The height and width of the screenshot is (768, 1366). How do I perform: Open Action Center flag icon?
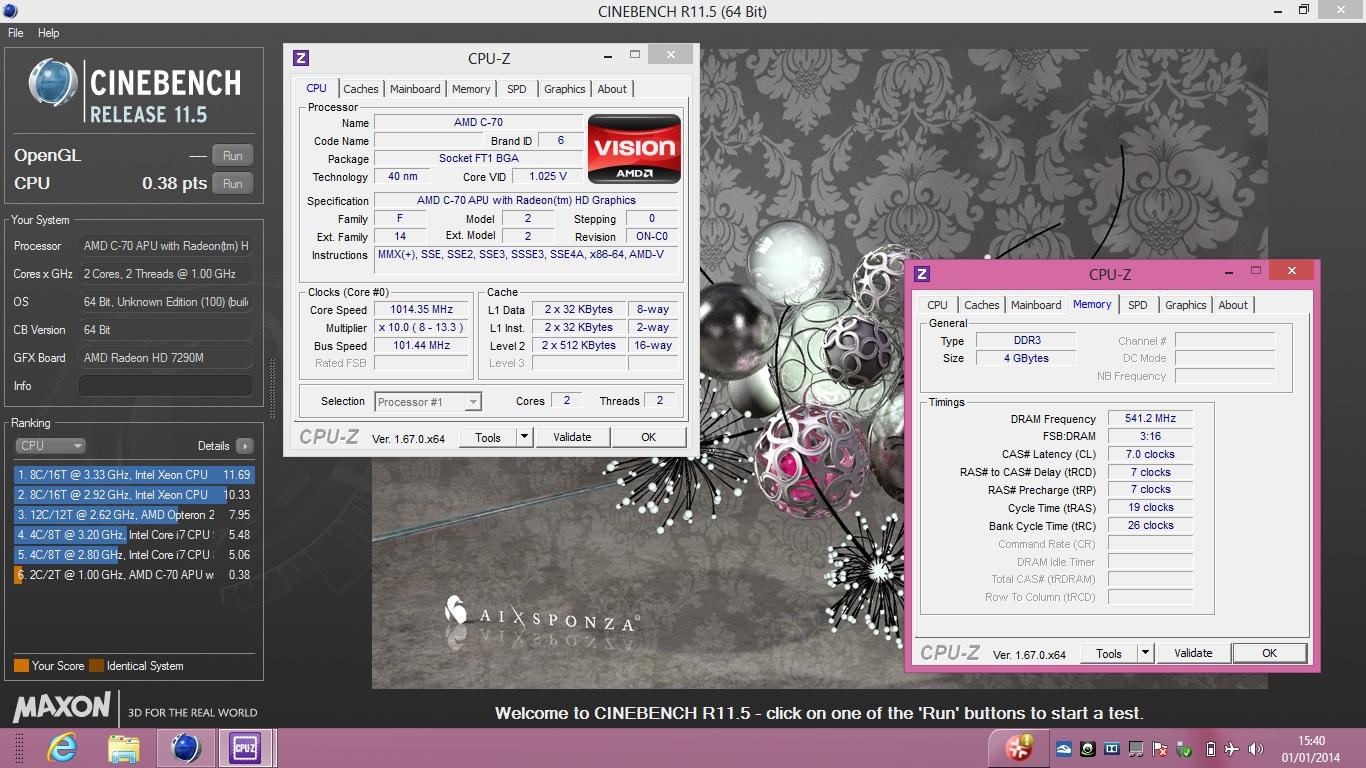click(x=1159, y=749)
